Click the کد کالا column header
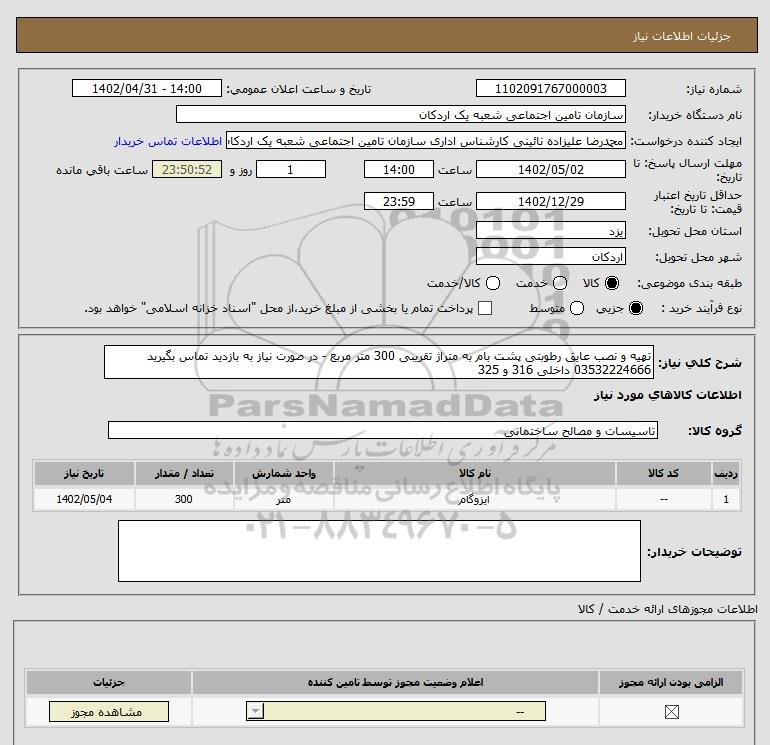Viewport: 770px width, 745px height. [x=663, y=473]
